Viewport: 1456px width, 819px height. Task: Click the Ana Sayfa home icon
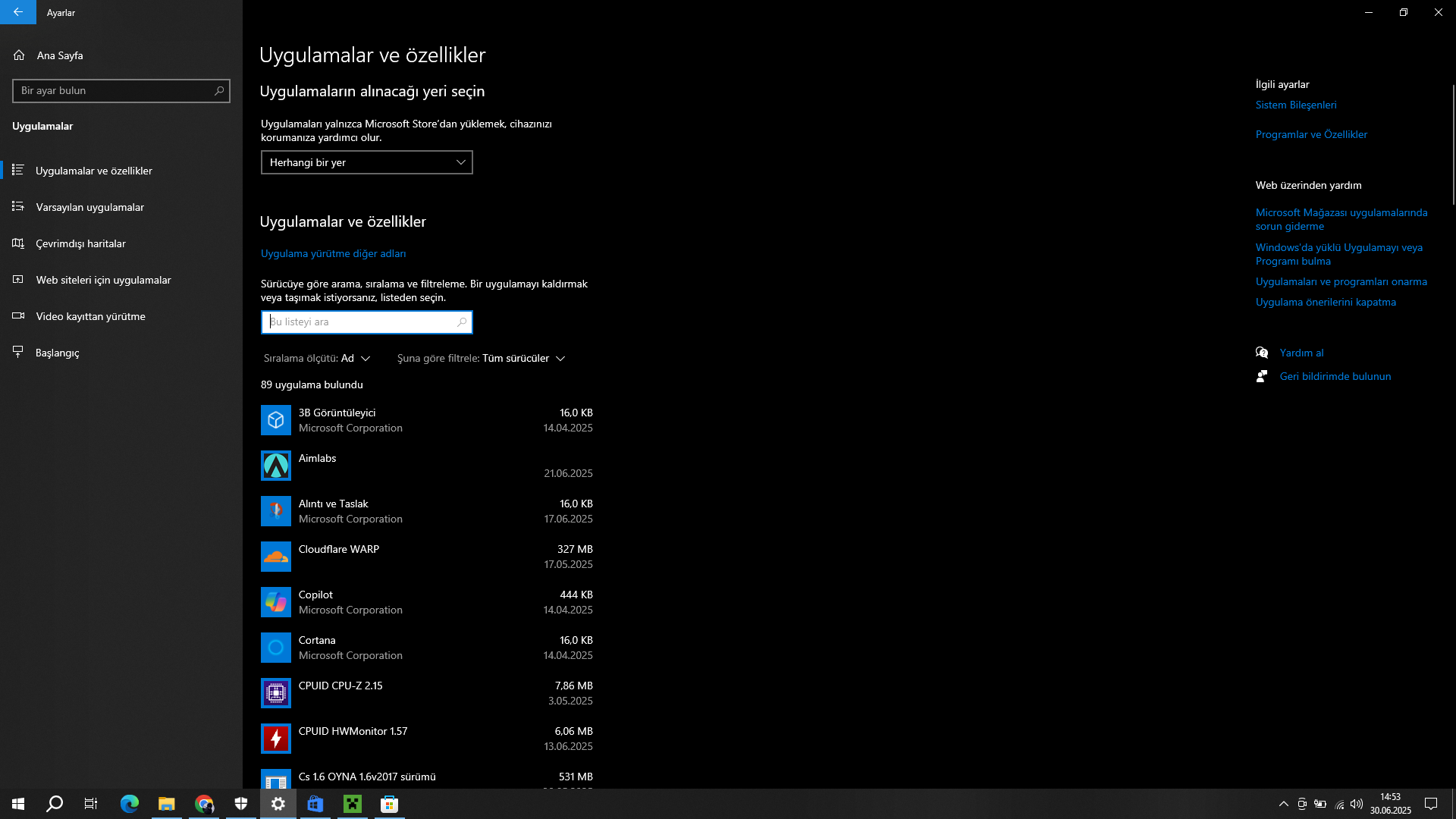point(19,55)
